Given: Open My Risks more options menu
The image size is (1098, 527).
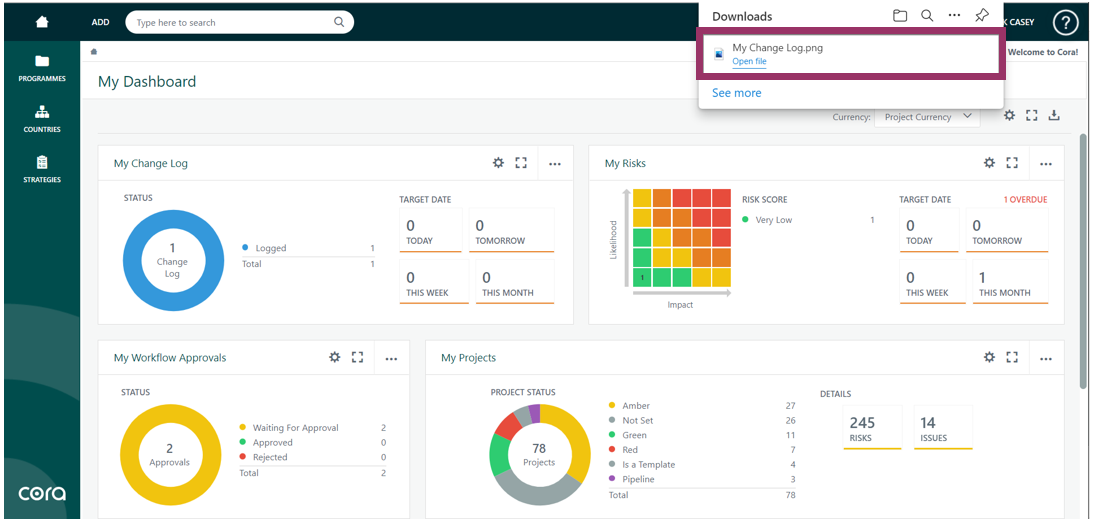Looking at the screenshot, I should (1046, 164).
